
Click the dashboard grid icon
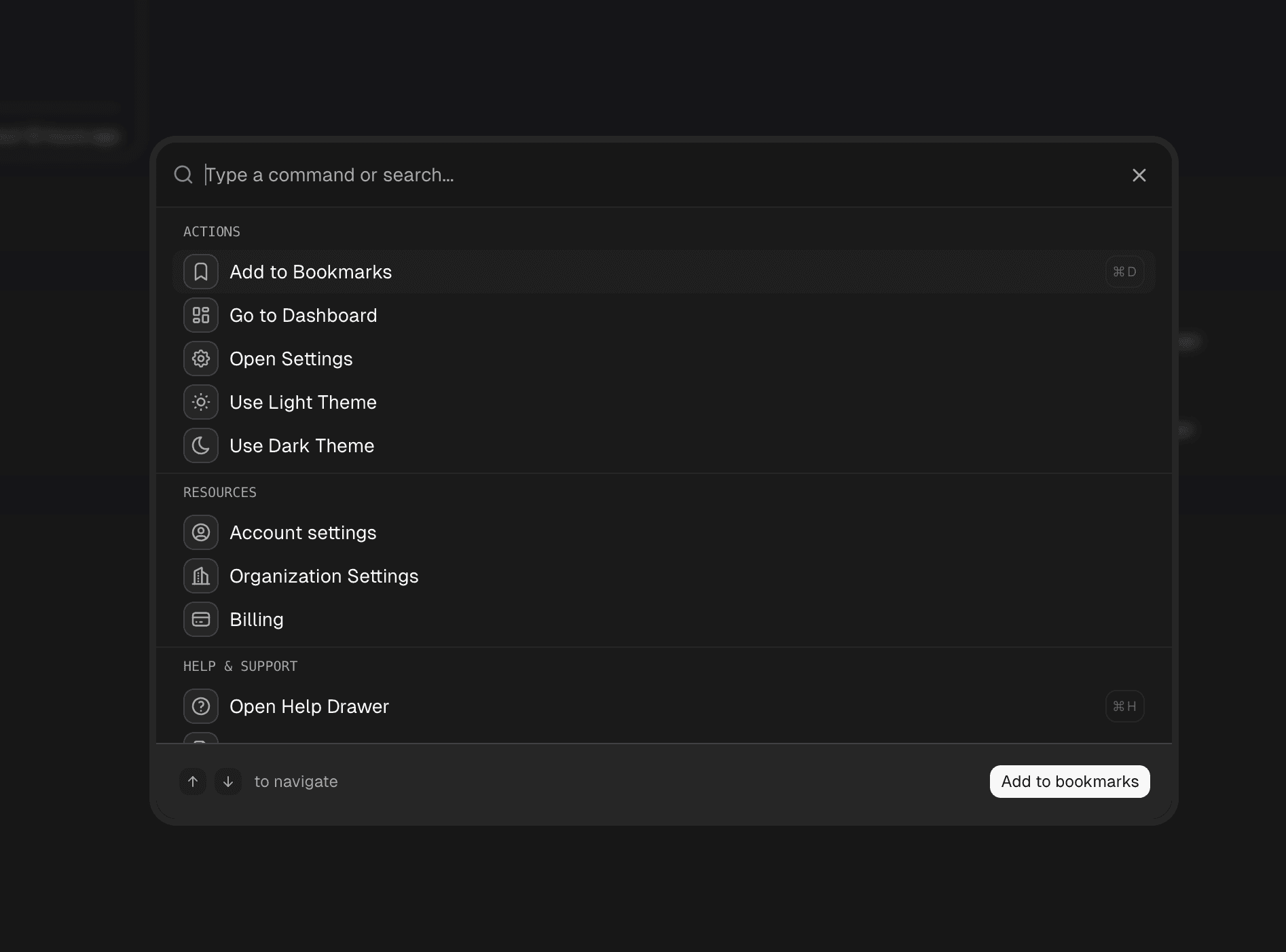pos(200,315)
